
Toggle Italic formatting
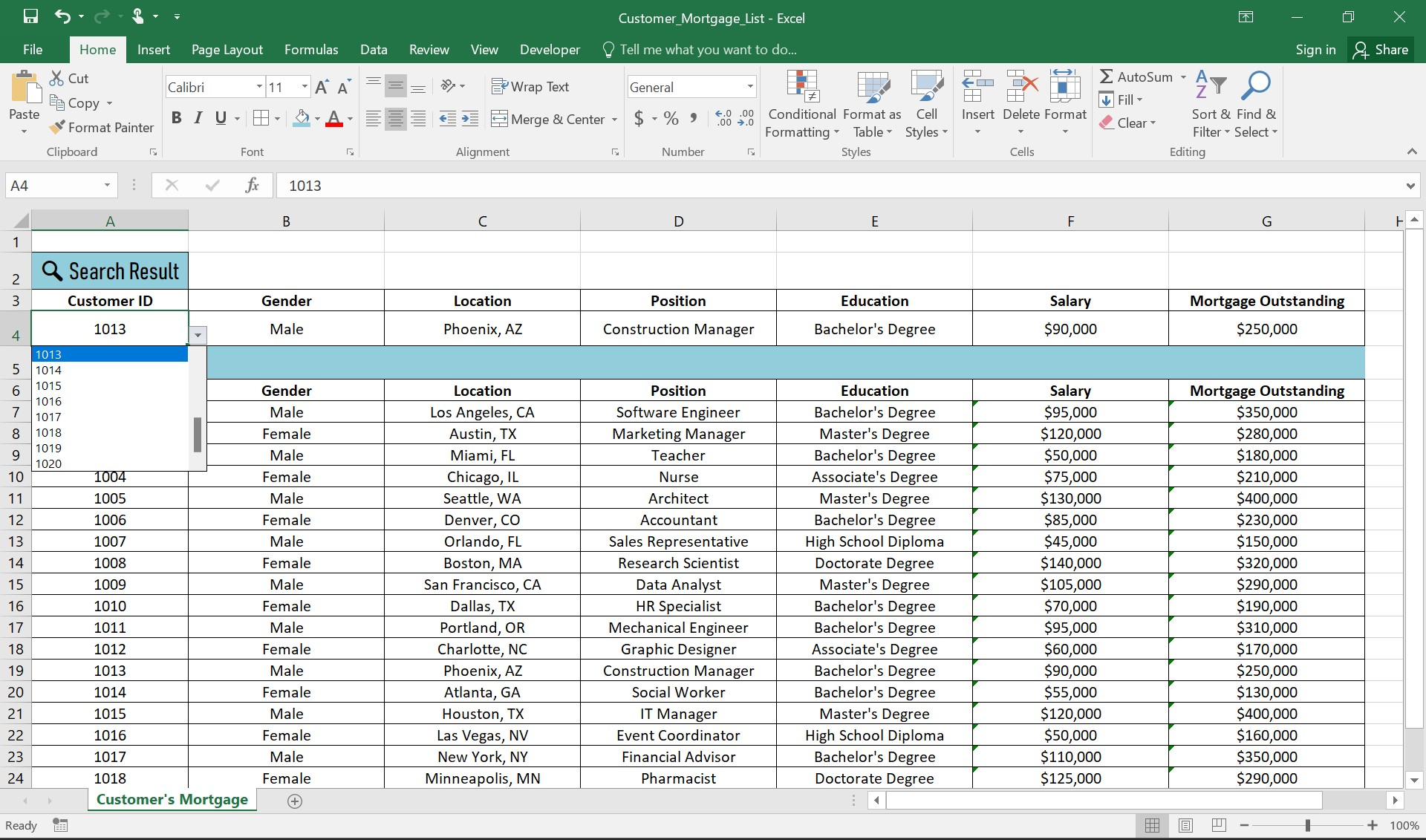coord(198,118)
